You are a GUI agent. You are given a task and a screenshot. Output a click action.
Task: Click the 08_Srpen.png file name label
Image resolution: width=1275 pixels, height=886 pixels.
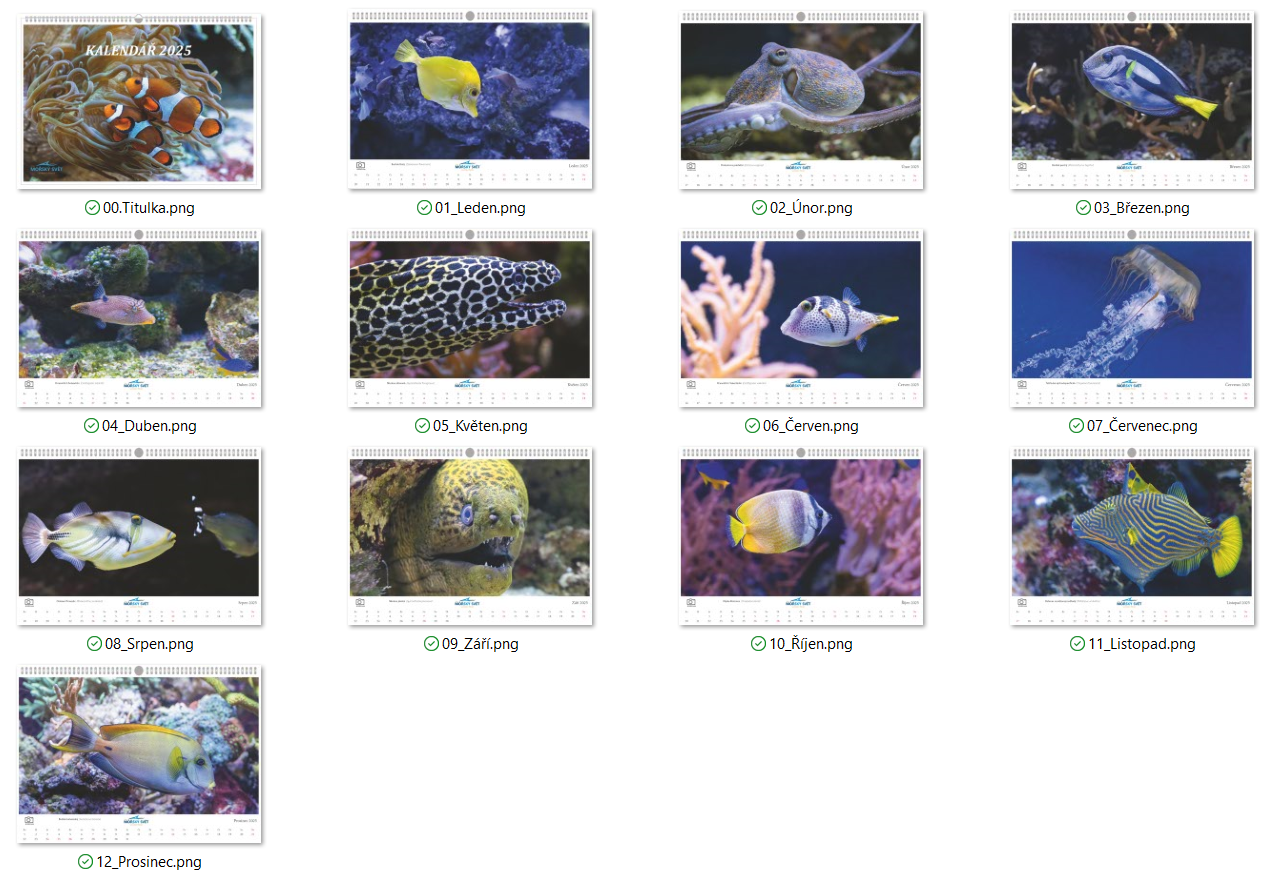[x=149, y=644]
